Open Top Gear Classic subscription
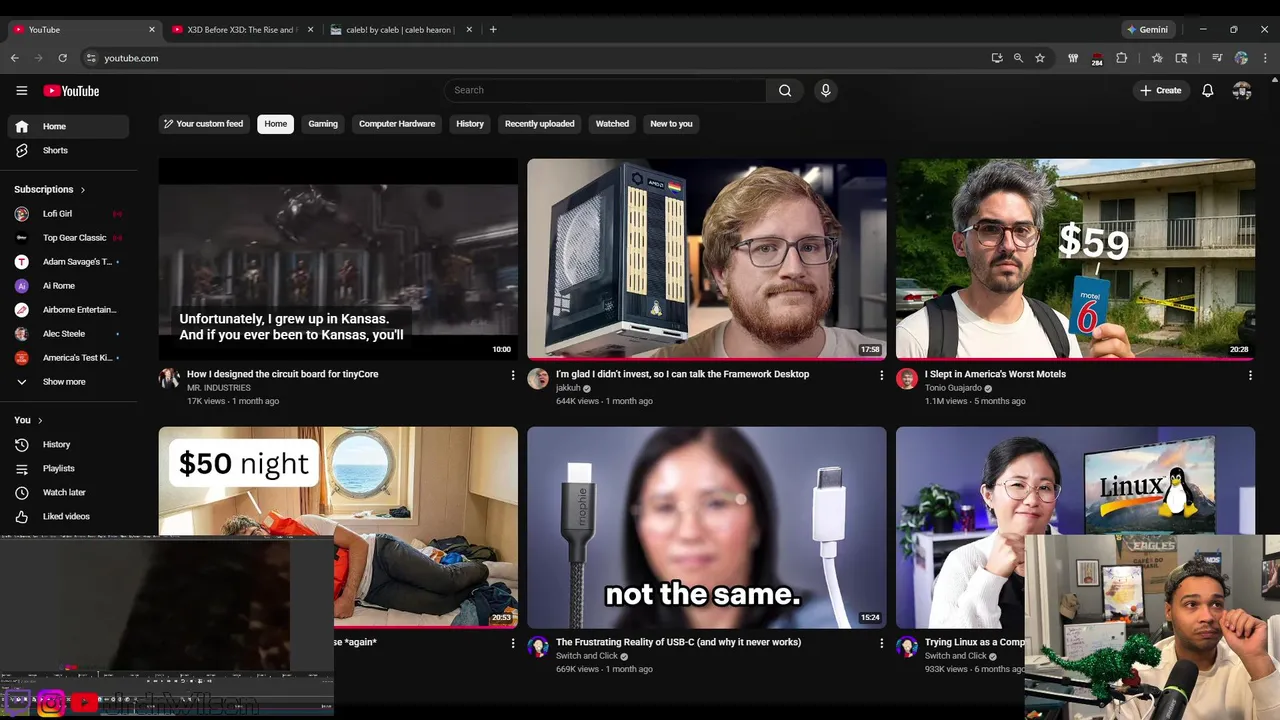The image size is (1280, 720). 68,238
